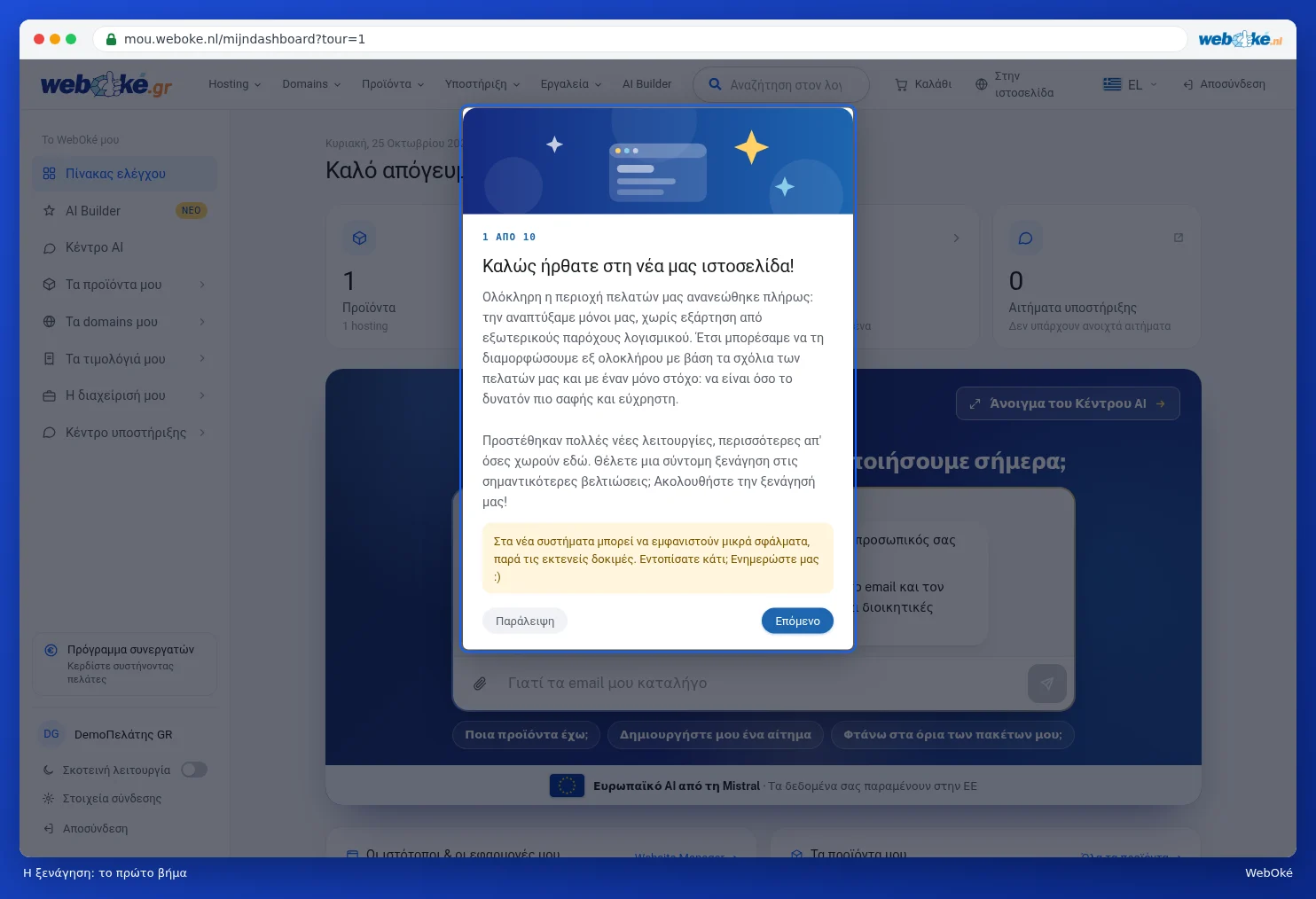Click the Δημιουργήστε μου ένα αίτημα chip

(x=716, y=734)
